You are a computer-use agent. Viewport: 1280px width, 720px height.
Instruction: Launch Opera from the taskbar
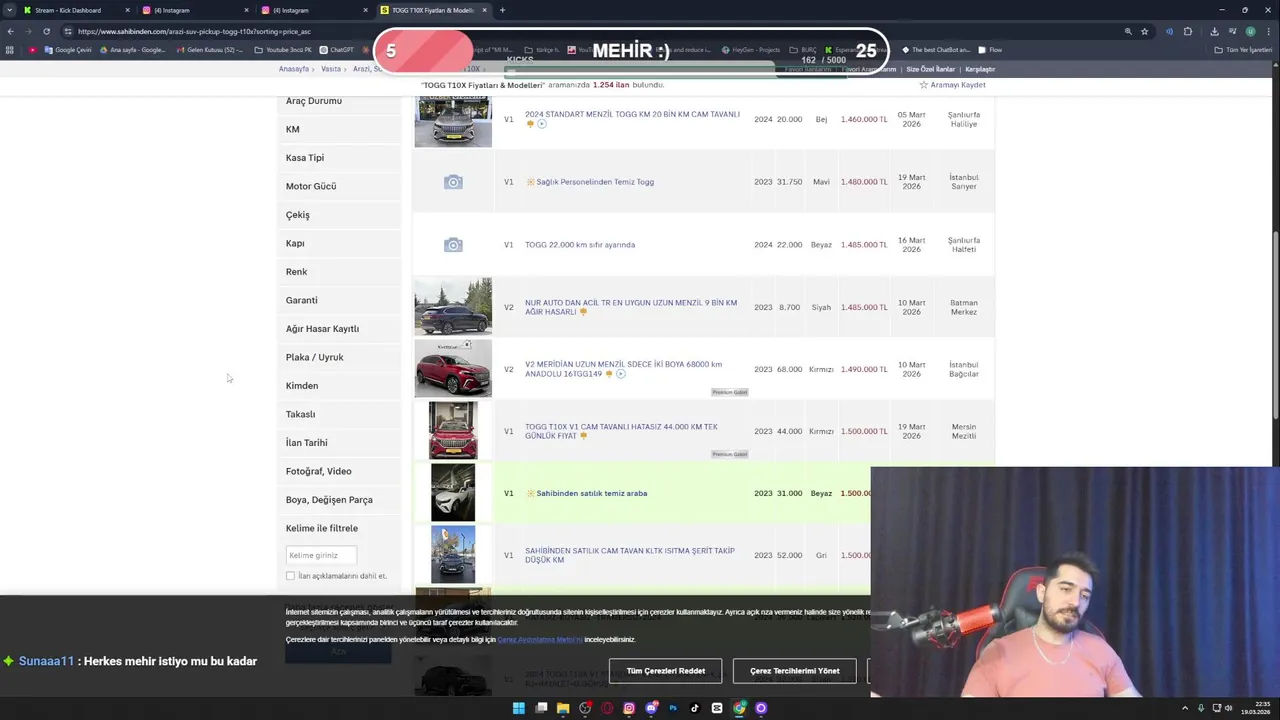[607, 708]
